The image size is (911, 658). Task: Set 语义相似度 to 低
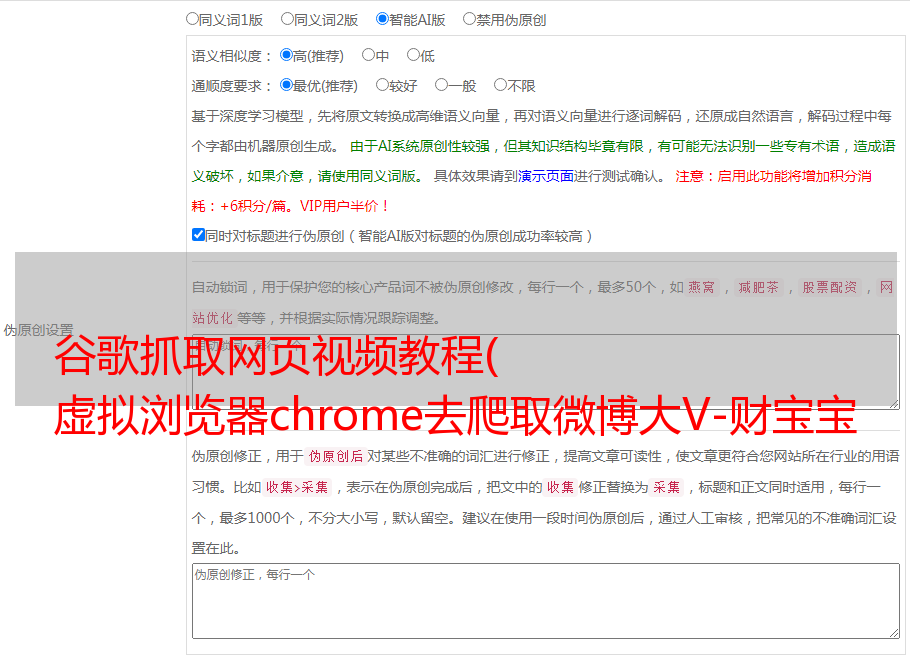413,55
